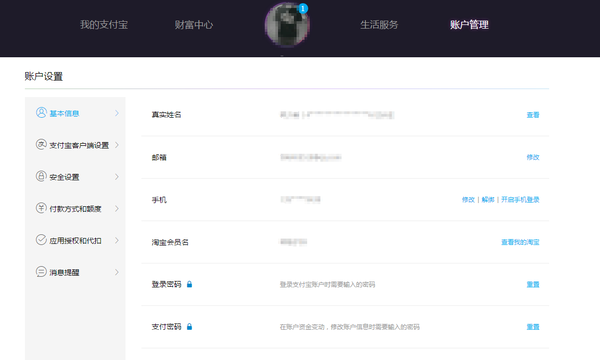
Task: Expand the 基本信息 chevron arrow
Action: (x=117, y=113)
